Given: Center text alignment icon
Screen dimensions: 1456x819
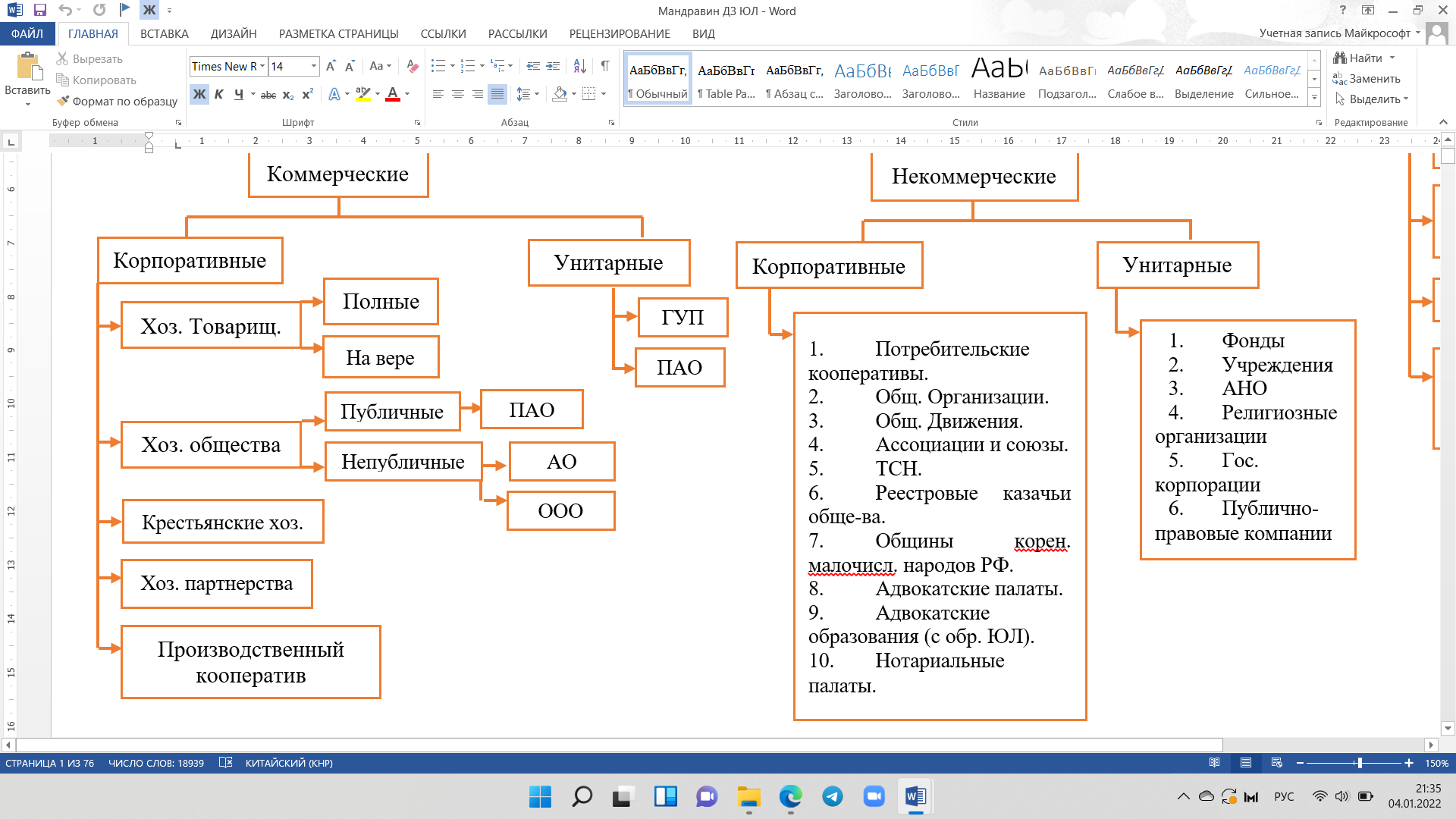Looking at the screenshot, I should pyautogui.click(x=458, y=95).
